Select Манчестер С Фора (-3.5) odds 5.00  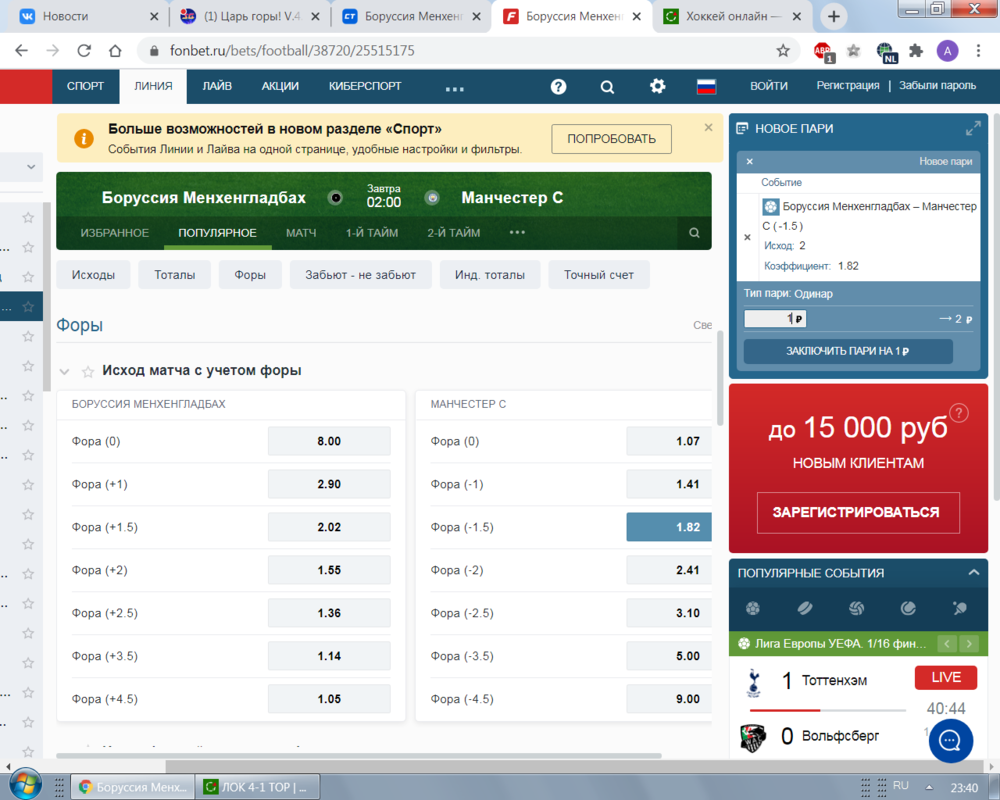click(x=668, y=656)
